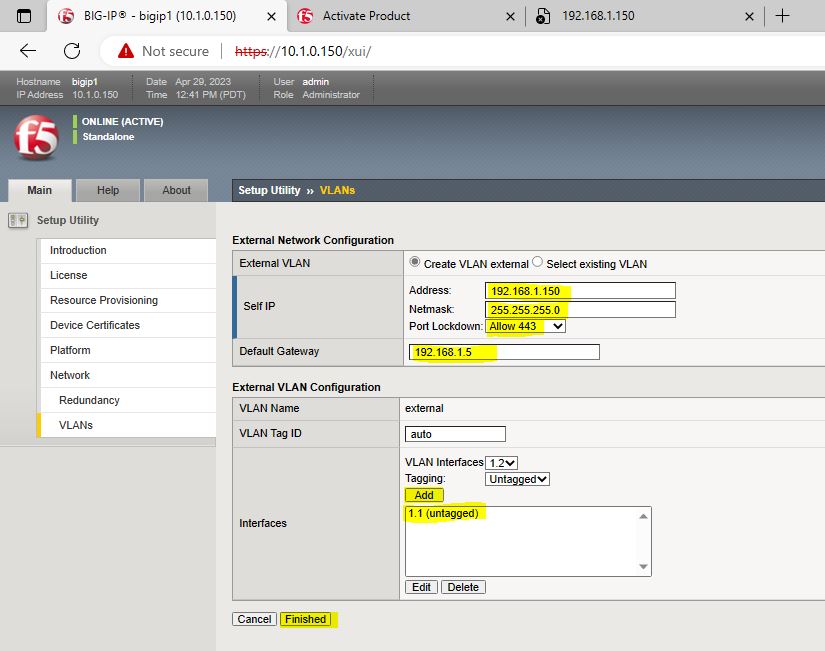Viewport: 825px width, 651px height.
Task: Click the Setup Utility sidebar icon
Action: pos(18,220)
